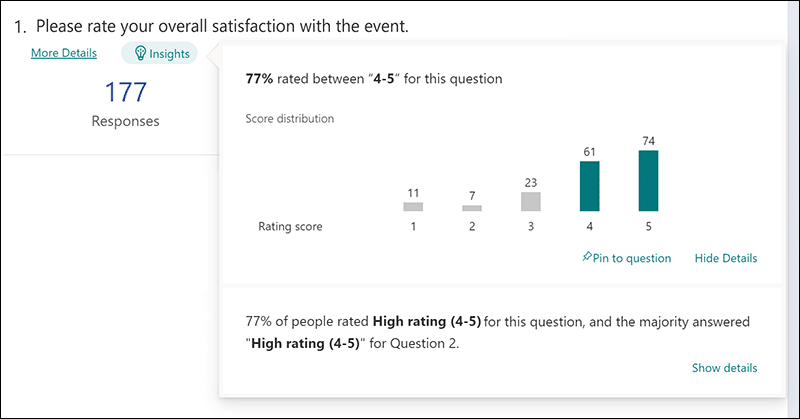This screenshot has height=419, width=800.
Task: Click the value label 23 above the bar
Action: tap(531, 183)
